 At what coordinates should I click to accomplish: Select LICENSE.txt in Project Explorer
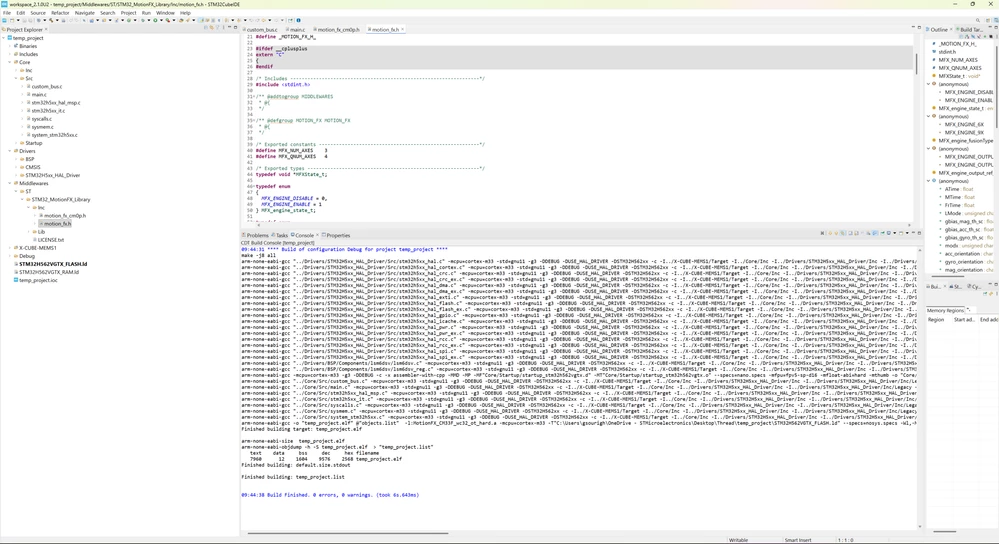tap(51, 240)
